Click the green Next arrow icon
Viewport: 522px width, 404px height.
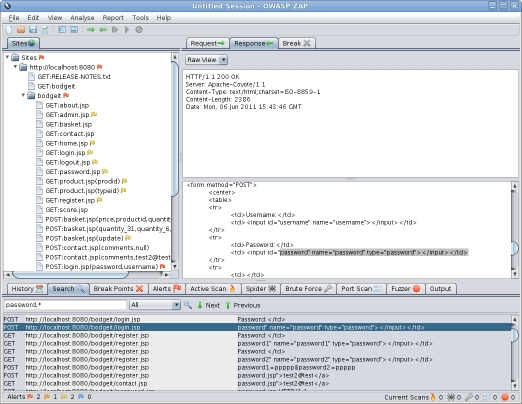(200, 305)
